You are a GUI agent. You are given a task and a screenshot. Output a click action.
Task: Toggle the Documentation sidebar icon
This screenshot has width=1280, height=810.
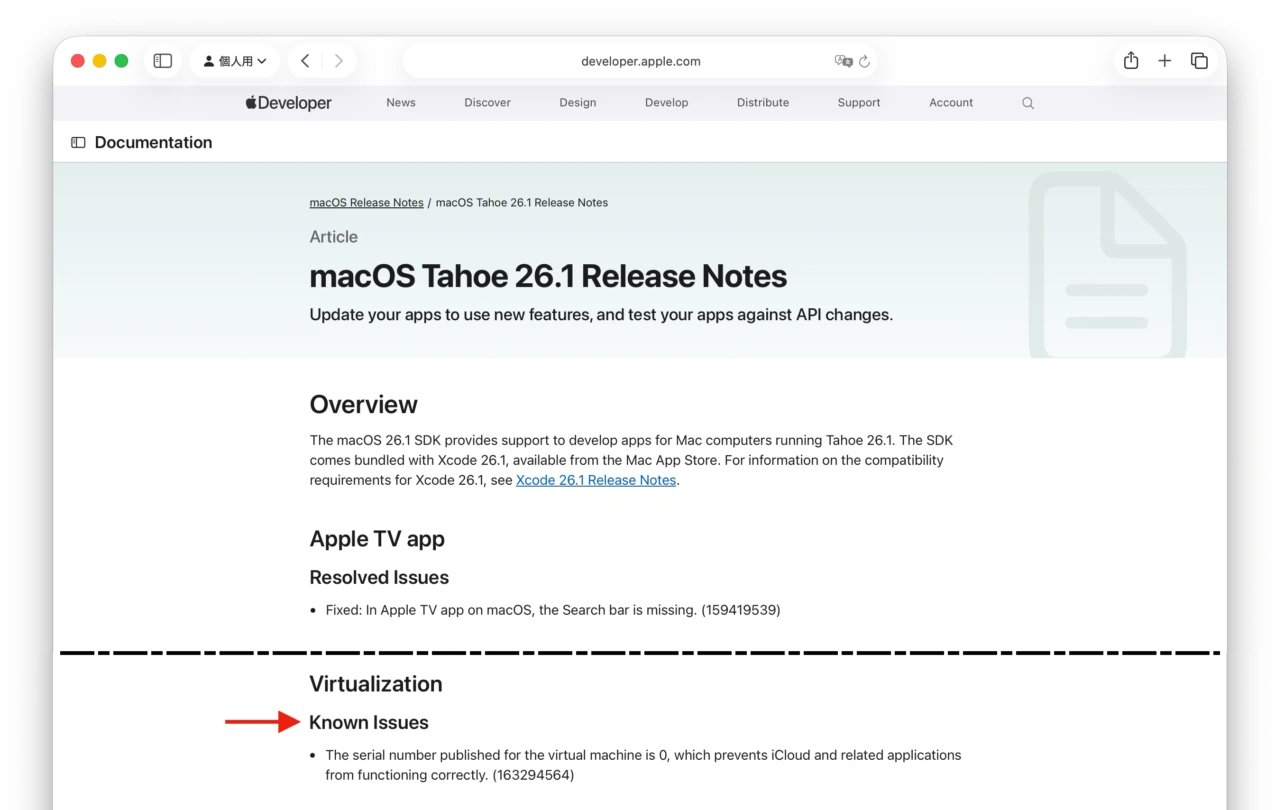(78, 142)
